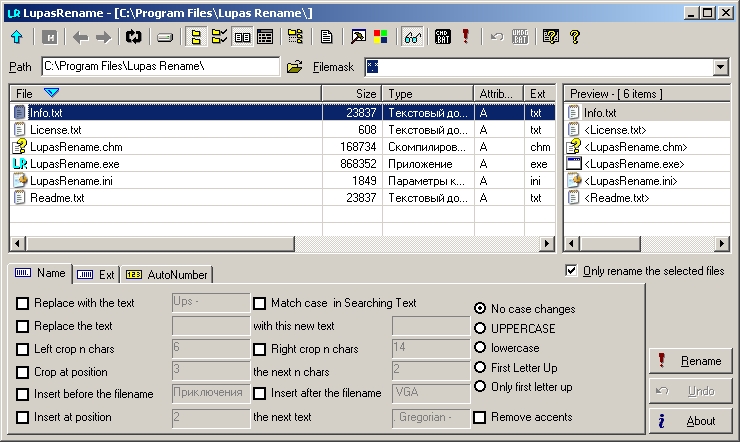Click the file list horizontal scrollbar thumb
The width and height of the screenshot is (740, 442).
pos(160,243)
